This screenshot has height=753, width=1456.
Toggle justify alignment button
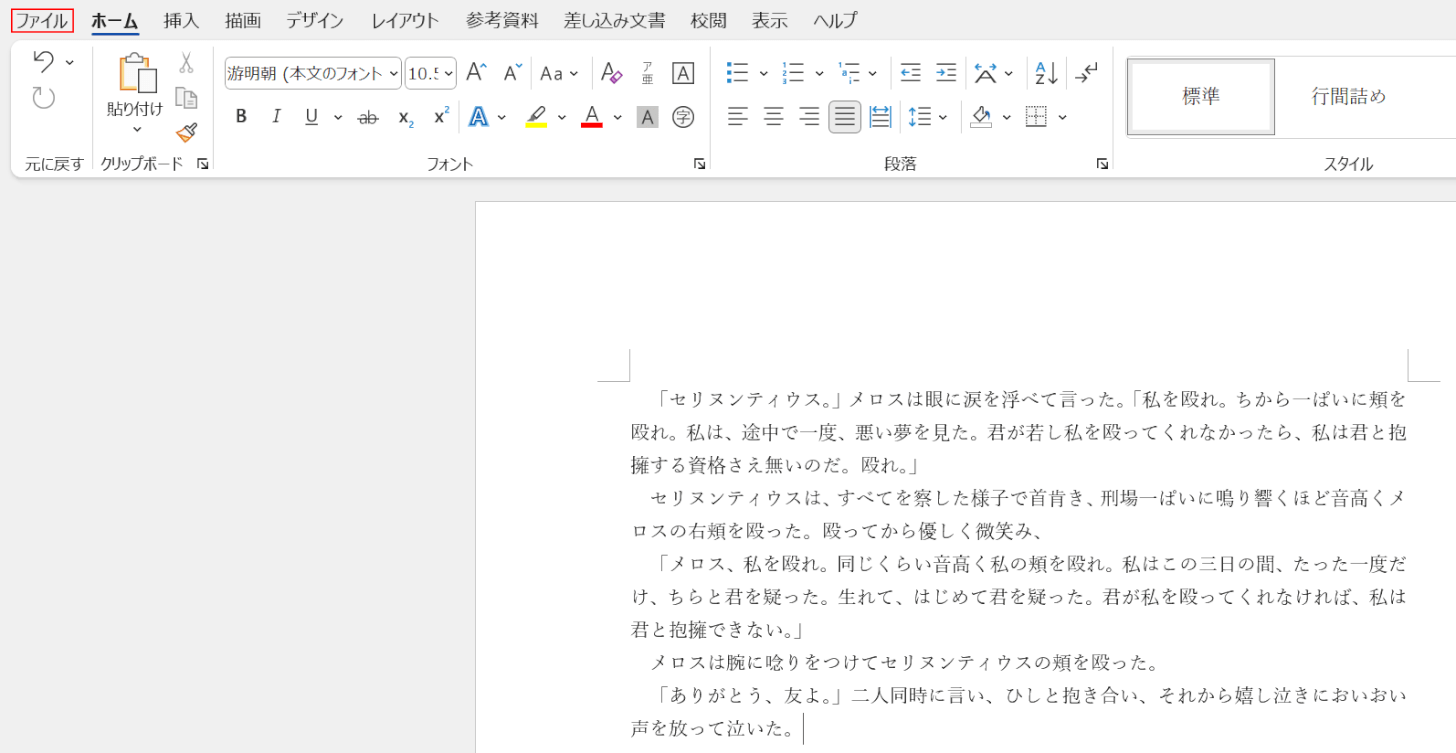click(845, 117)
